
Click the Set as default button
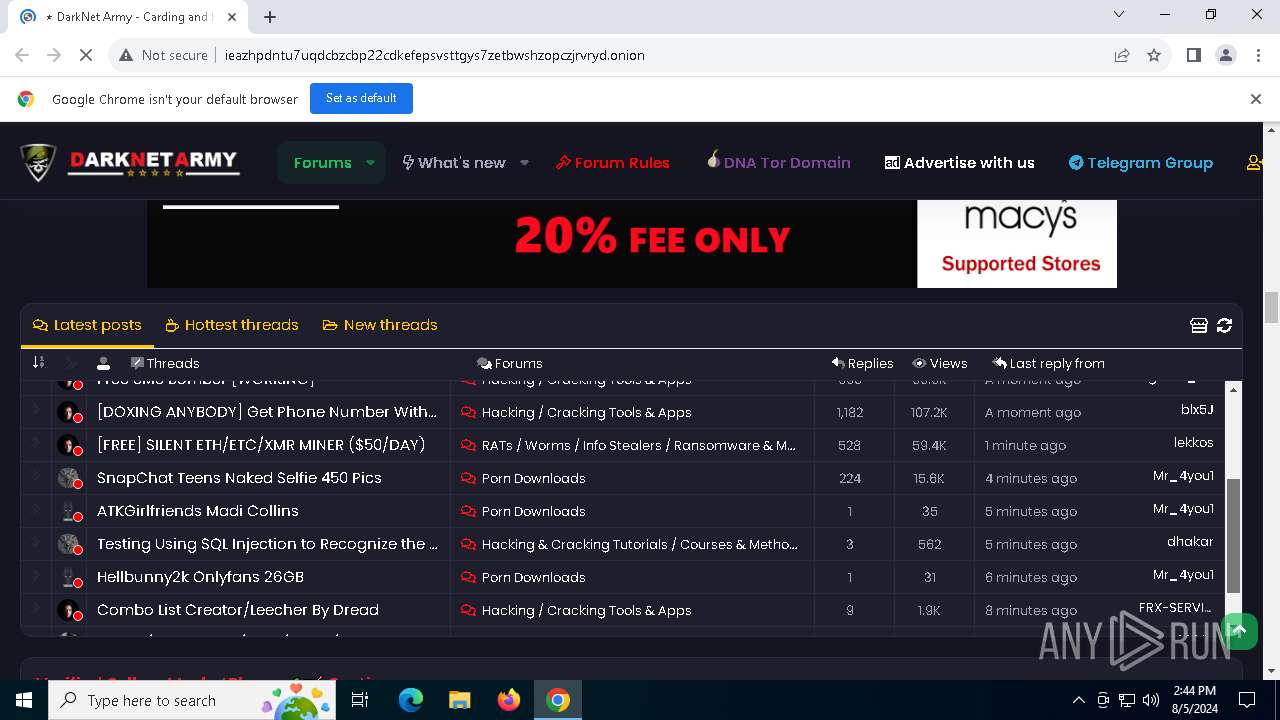[x=361, y=98]
